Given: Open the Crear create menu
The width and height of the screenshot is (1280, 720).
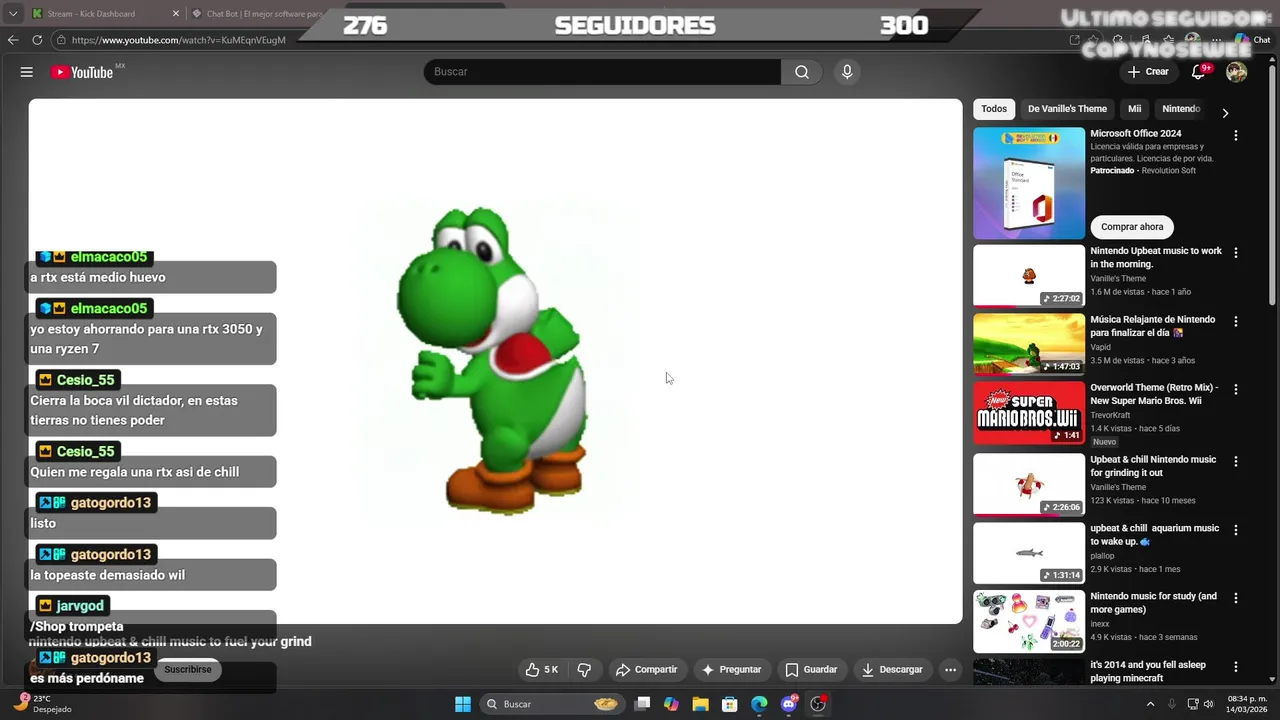Looking at the screenshot, I should point(1148,72).
